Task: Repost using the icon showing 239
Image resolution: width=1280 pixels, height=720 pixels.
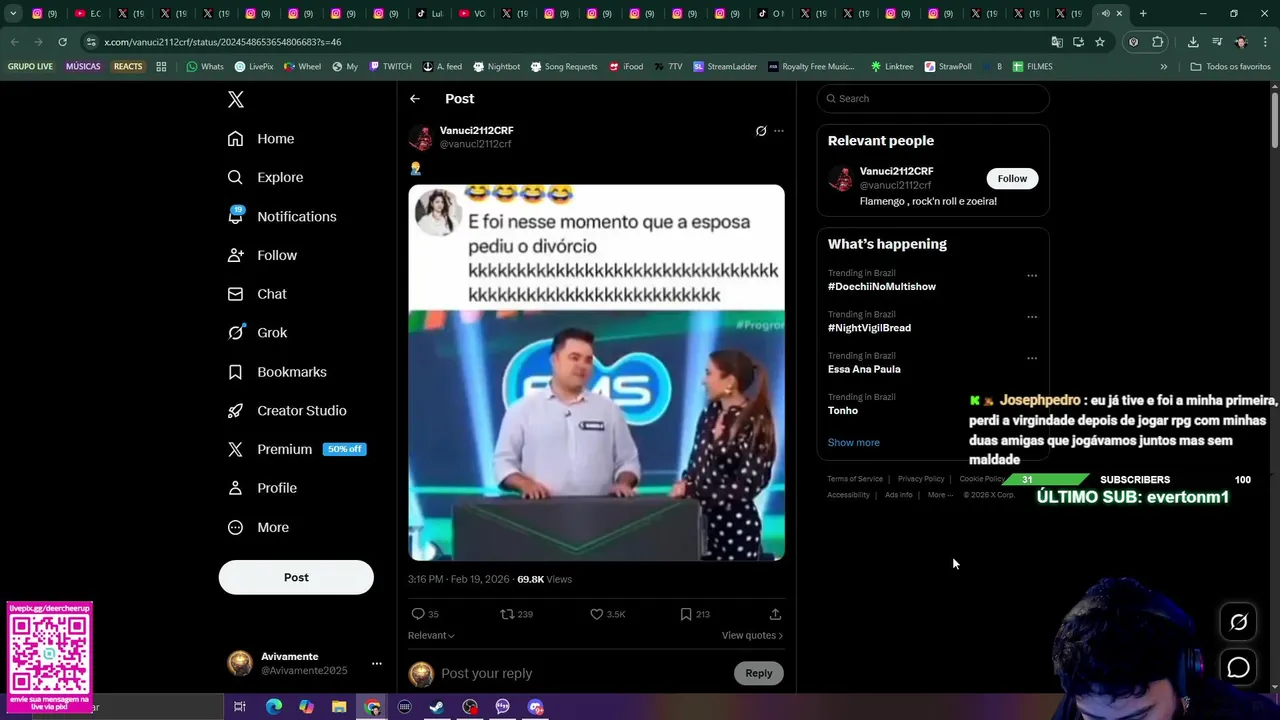Action: pos(507,614)
